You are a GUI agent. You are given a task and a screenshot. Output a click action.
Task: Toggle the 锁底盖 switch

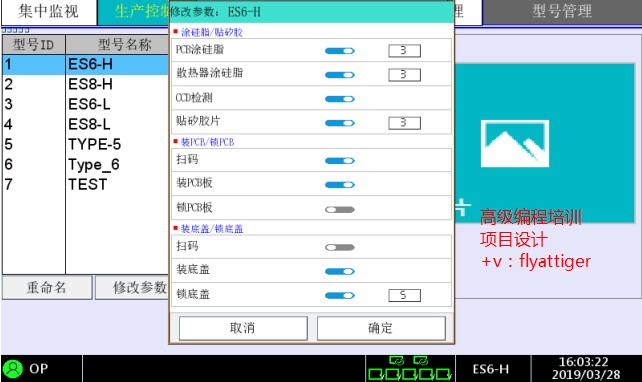point(340,296)
